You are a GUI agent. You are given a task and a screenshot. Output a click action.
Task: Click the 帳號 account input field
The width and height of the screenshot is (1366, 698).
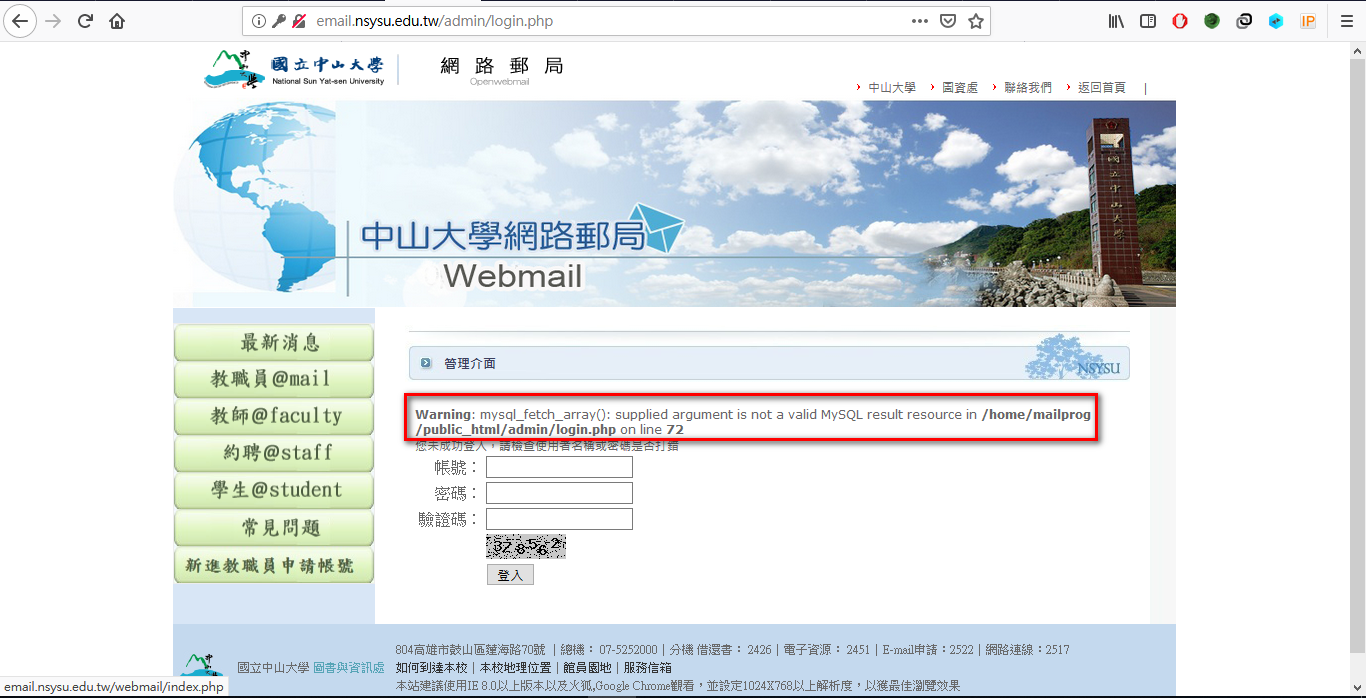click(x=559, y=467)
